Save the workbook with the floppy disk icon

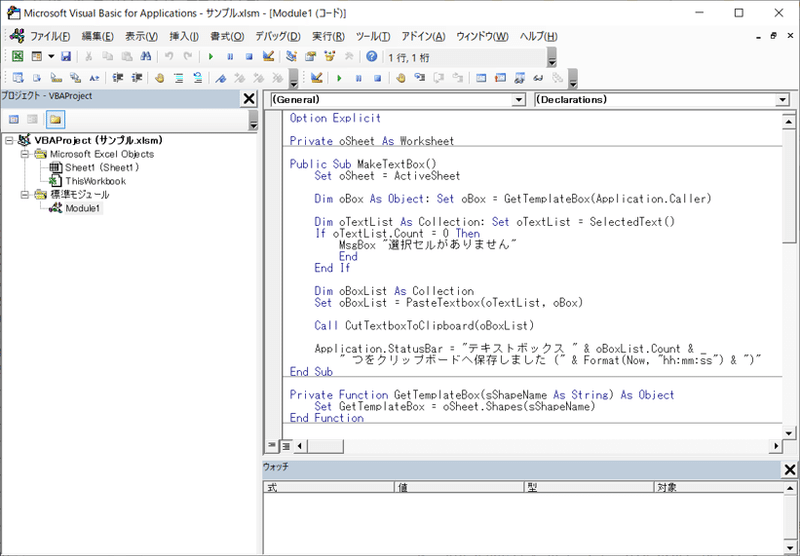click(x=66, y=57)
